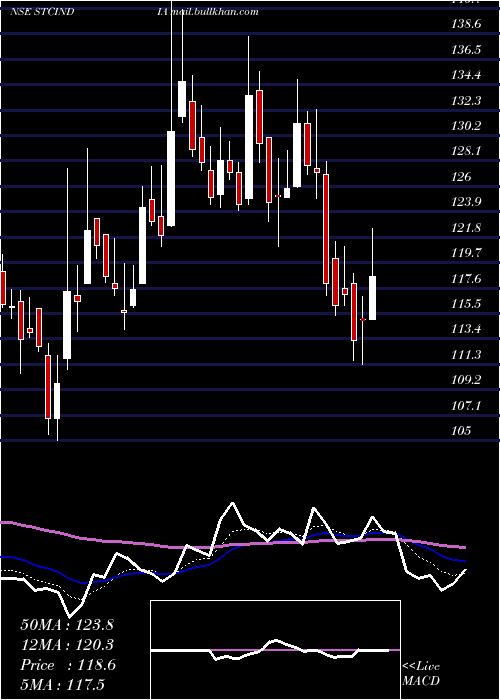Click the 115.5 price axis label
The image size is (500, 700).
(467, 304)
